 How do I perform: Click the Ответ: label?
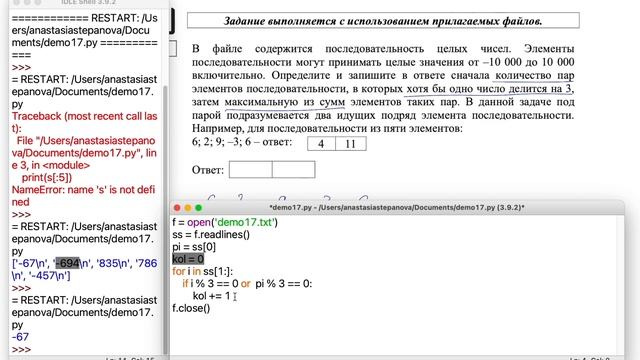point(208,170)
